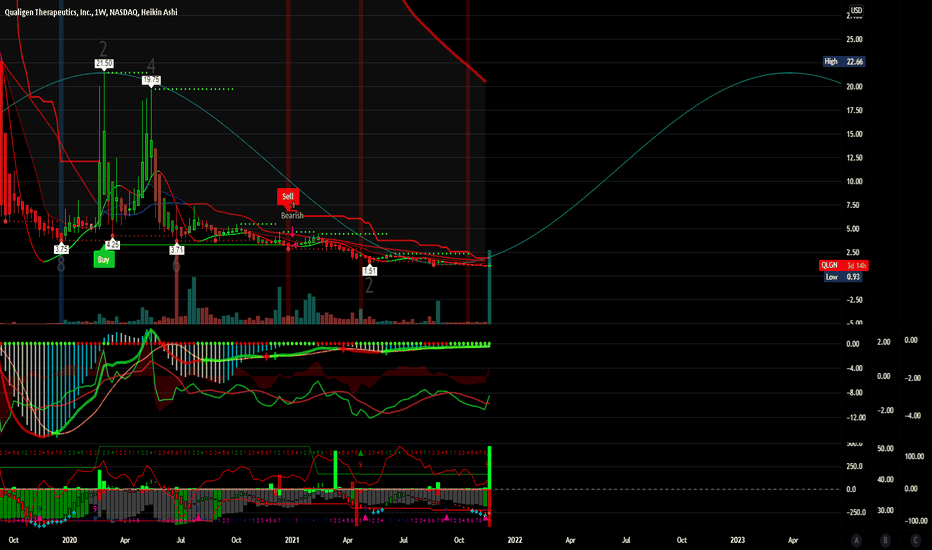The image size is (932, 550).
Task: Click the 25.00 price axis value
Action: [x=854, y=39]
